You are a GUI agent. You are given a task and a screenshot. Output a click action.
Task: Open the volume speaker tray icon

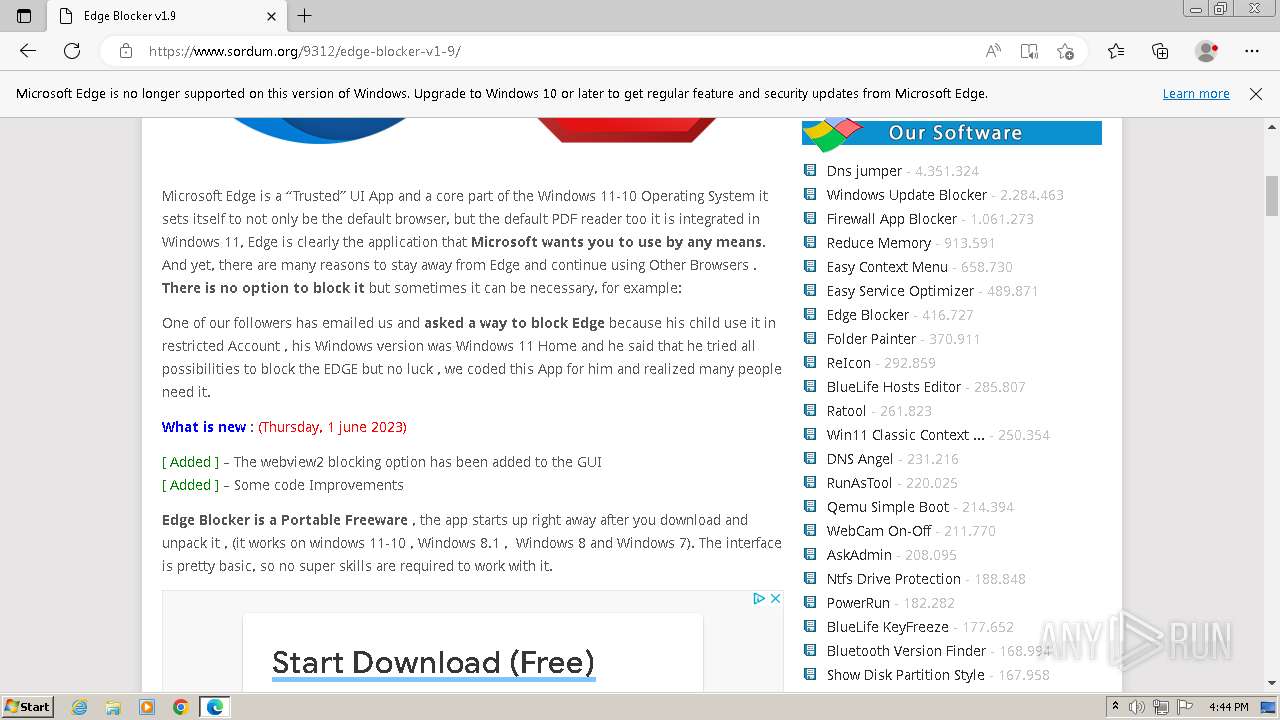pos(1137,707)
